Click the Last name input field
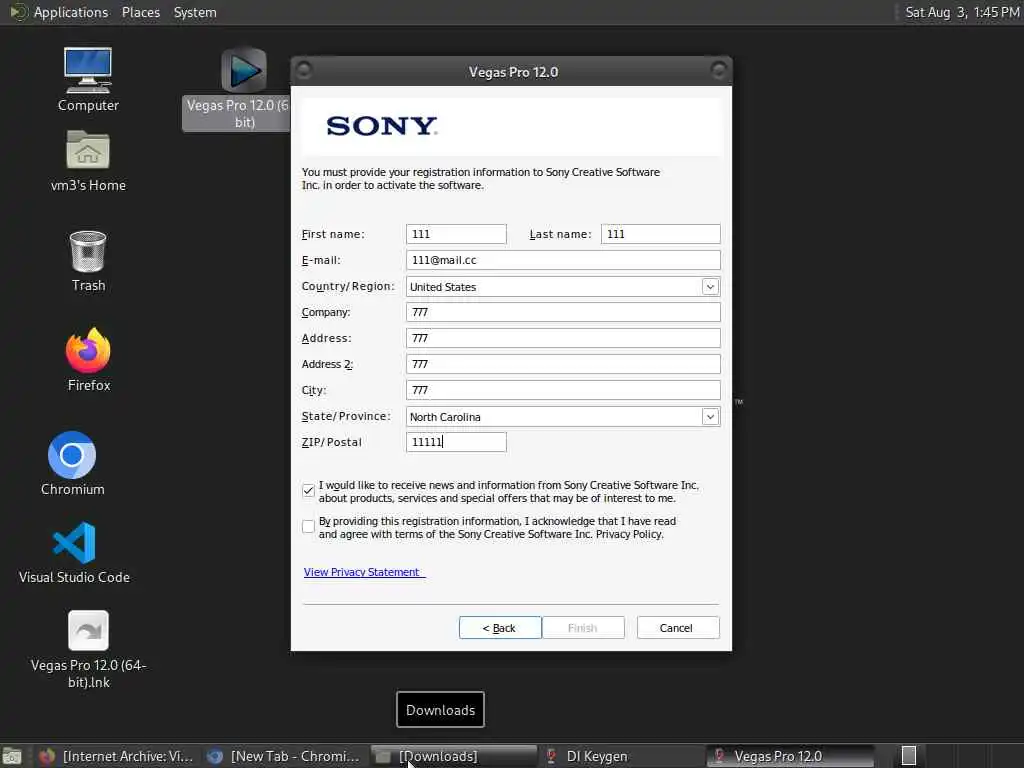The image size is (1024, 768). coord(660,234)
